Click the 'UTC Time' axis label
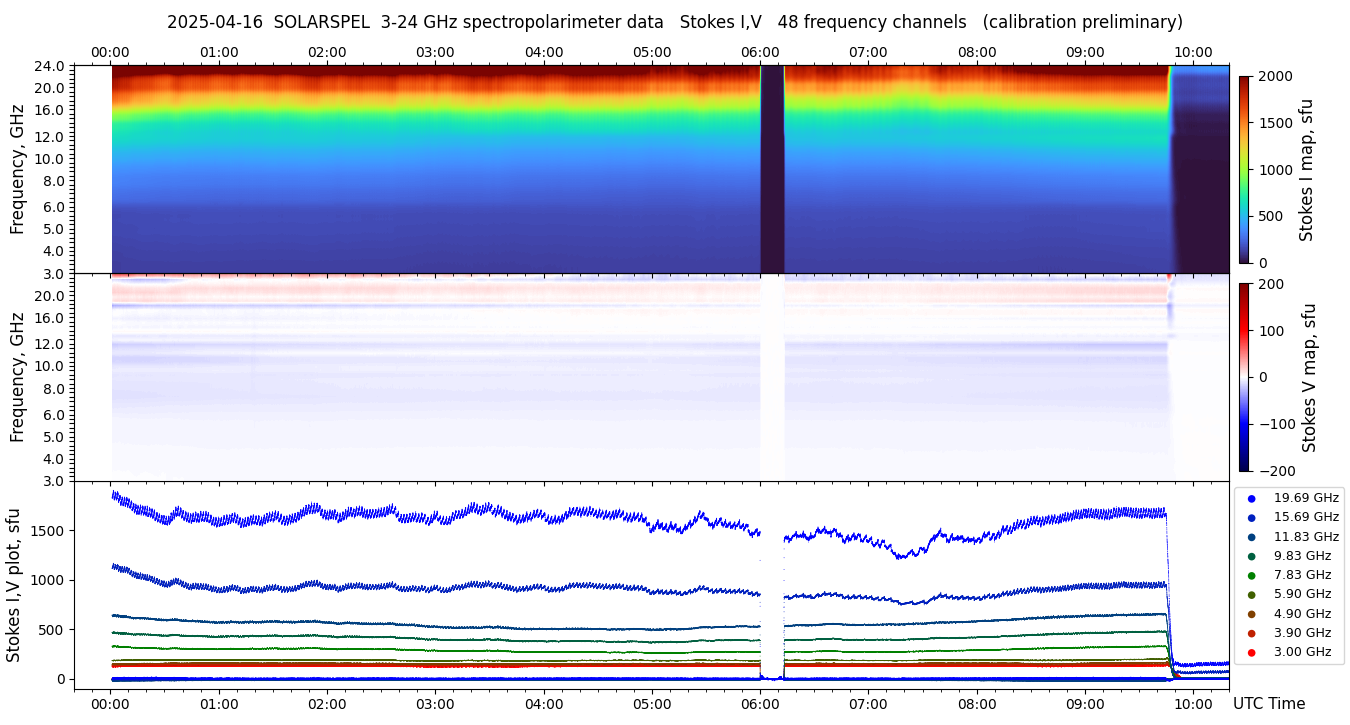 click(1268, 704)
